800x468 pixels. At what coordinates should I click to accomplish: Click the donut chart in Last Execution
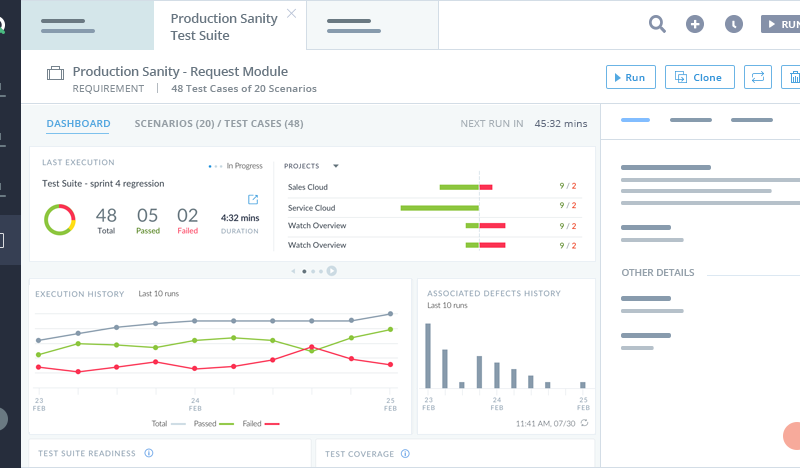point(60,219)
